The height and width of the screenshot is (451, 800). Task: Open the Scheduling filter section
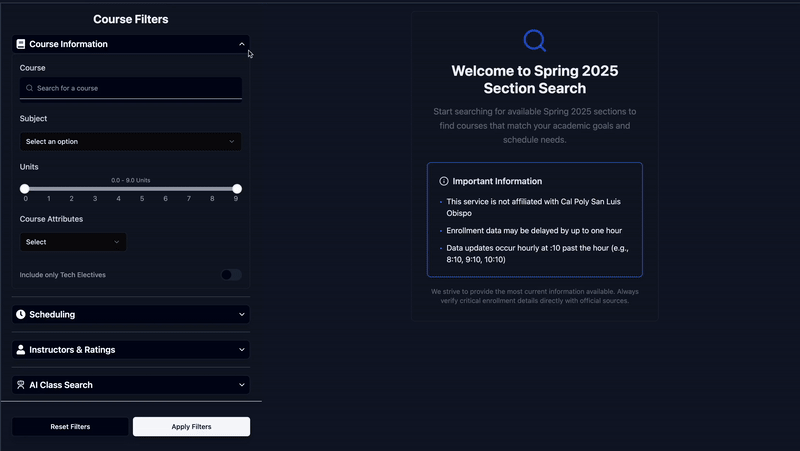point(131,314)
